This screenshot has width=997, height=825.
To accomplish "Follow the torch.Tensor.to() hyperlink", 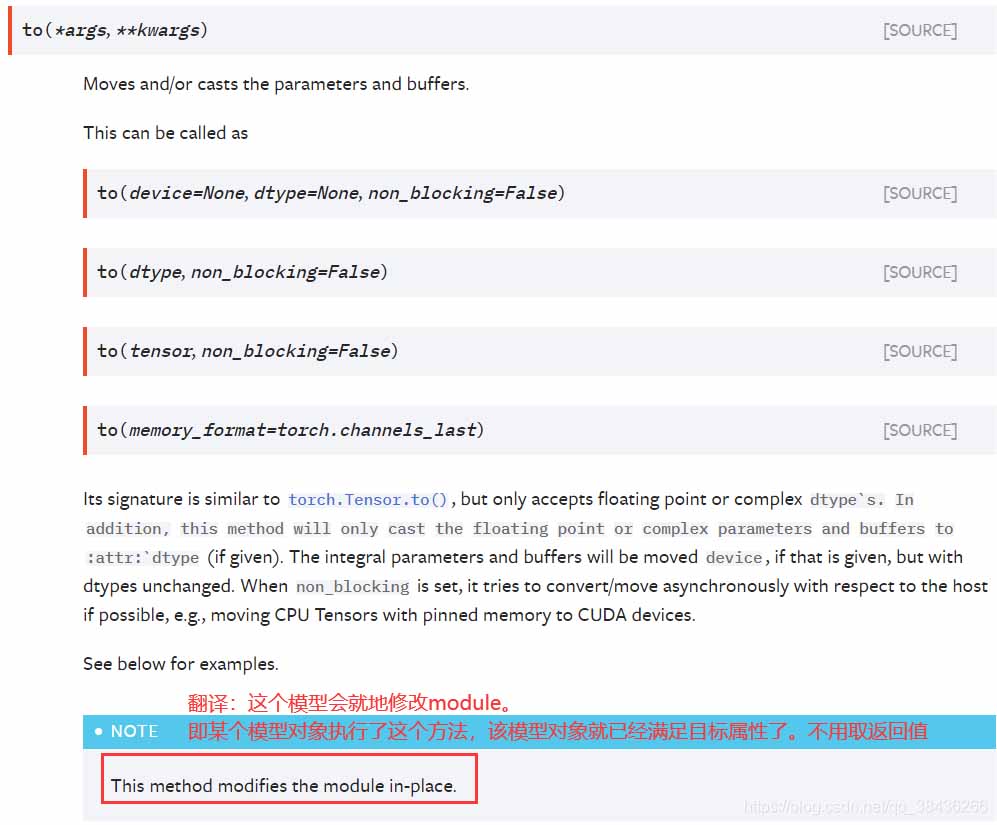I will pyautogui.click(x=368, y=499).
